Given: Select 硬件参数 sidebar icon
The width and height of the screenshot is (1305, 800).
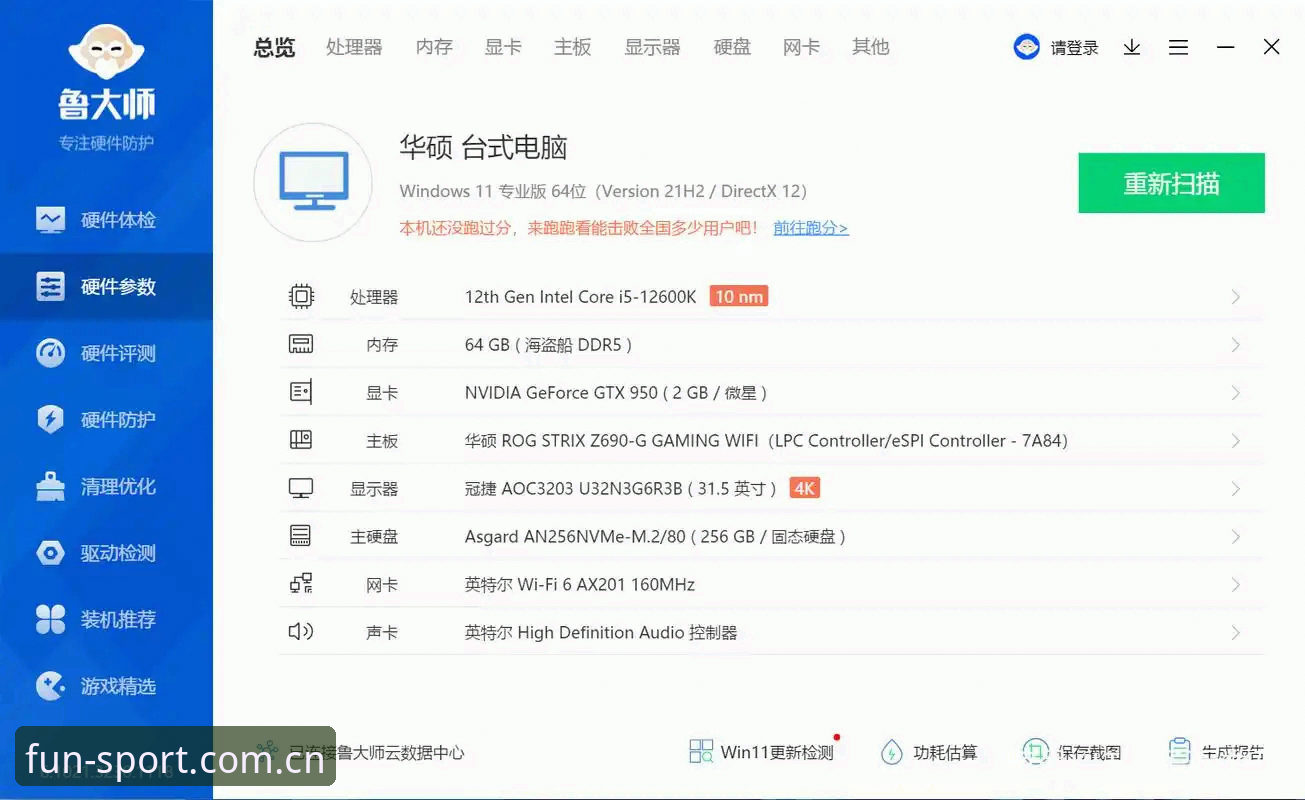Looking at the screenshot, I should point(50,287).
